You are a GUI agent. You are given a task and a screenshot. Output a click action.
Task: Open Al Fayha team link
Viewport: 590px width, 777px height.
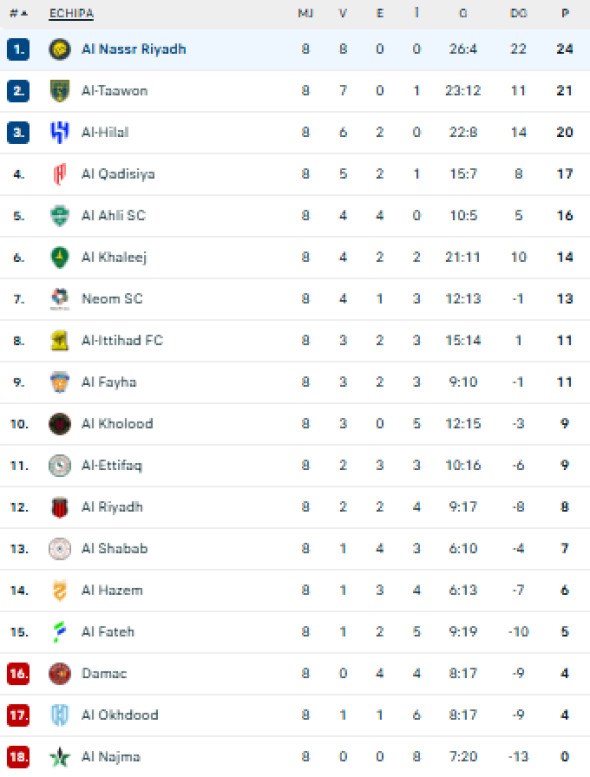pyautogui.click(x=109, y=382)
